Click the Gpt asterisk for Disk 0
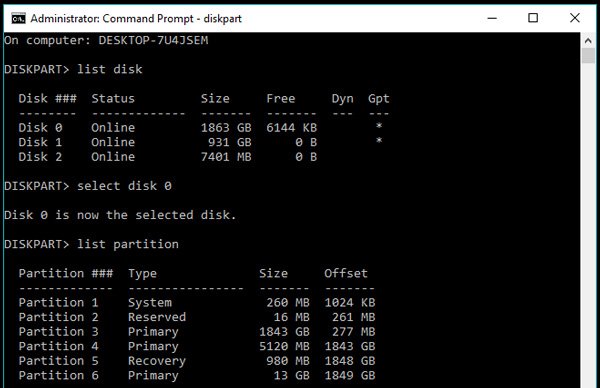The height and width of the screenshot is (388, 600). pos(379,126)
